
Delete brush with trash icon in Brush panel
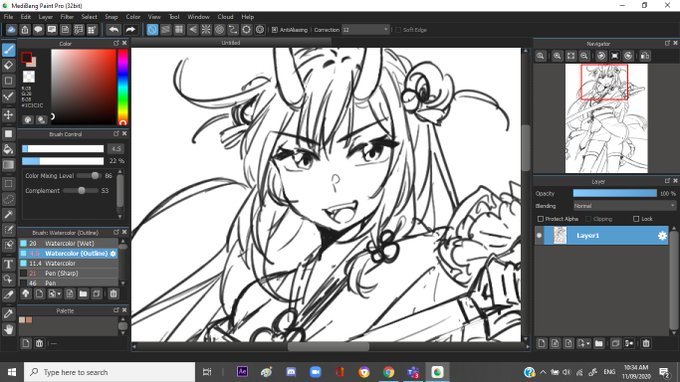pyautogui.click(x=113, y=294)
